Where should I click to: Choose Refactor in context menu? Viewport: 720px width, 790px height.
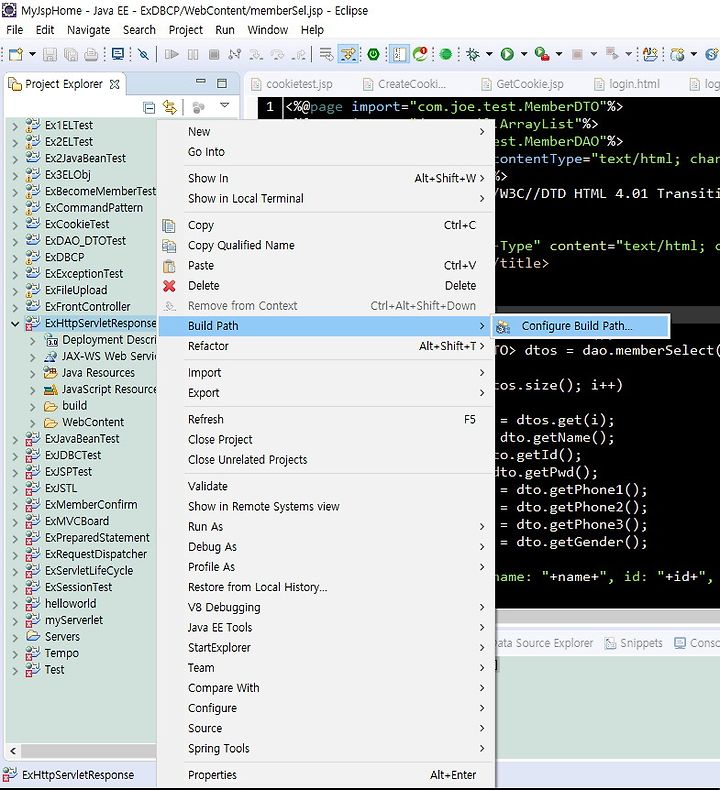[326, 346]
